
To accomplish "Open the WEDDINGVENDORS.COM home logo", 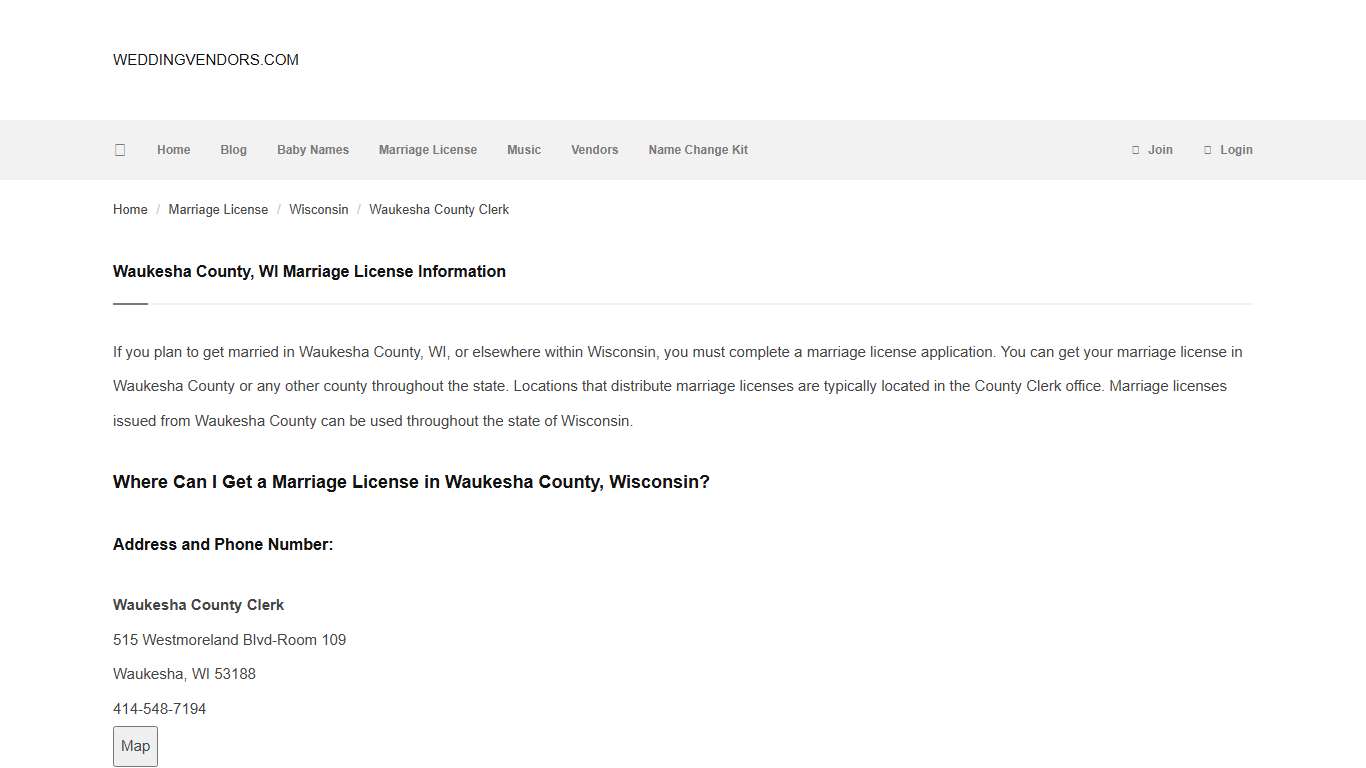I will point(205,60).
